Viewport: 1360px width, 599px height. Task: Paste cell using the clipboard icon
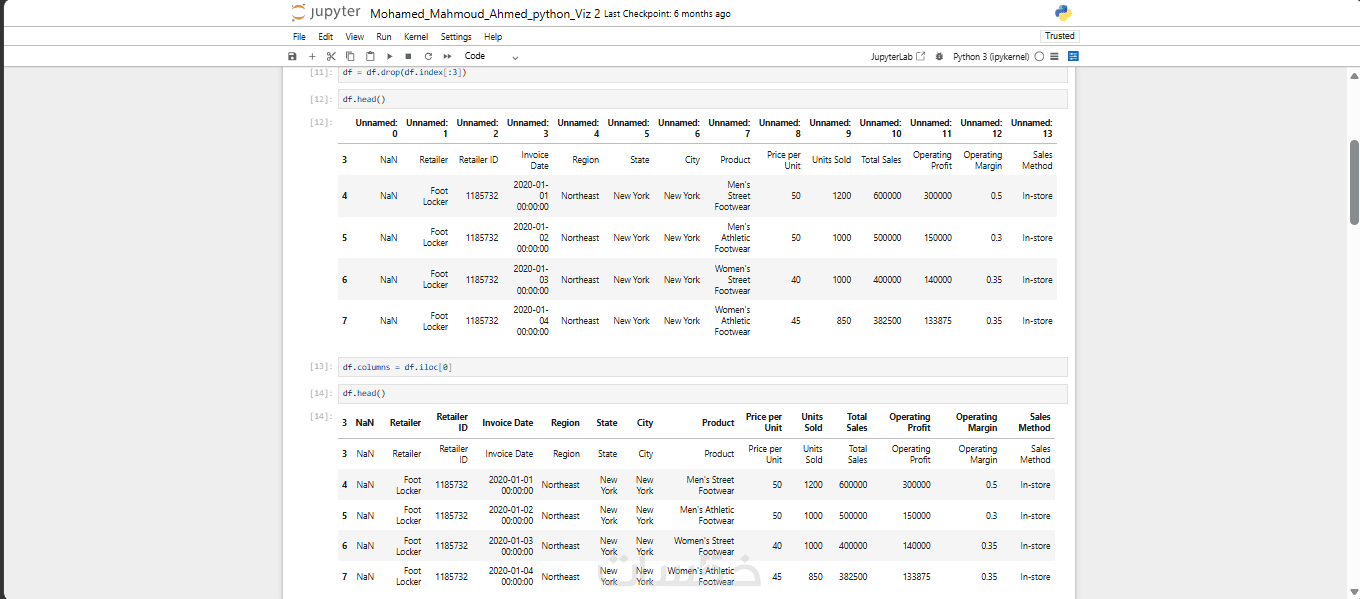(370, 57)
